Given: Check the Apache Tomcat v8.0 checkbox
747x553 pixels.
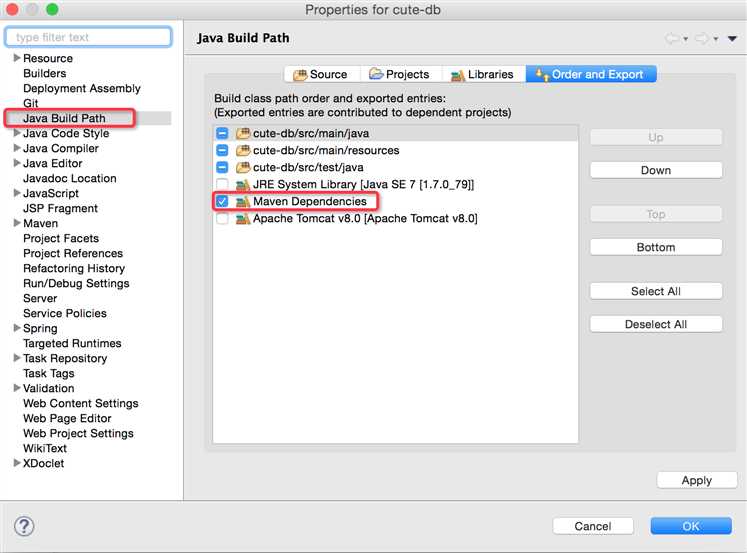Looking at the screenshot, I should click(222, 219).
